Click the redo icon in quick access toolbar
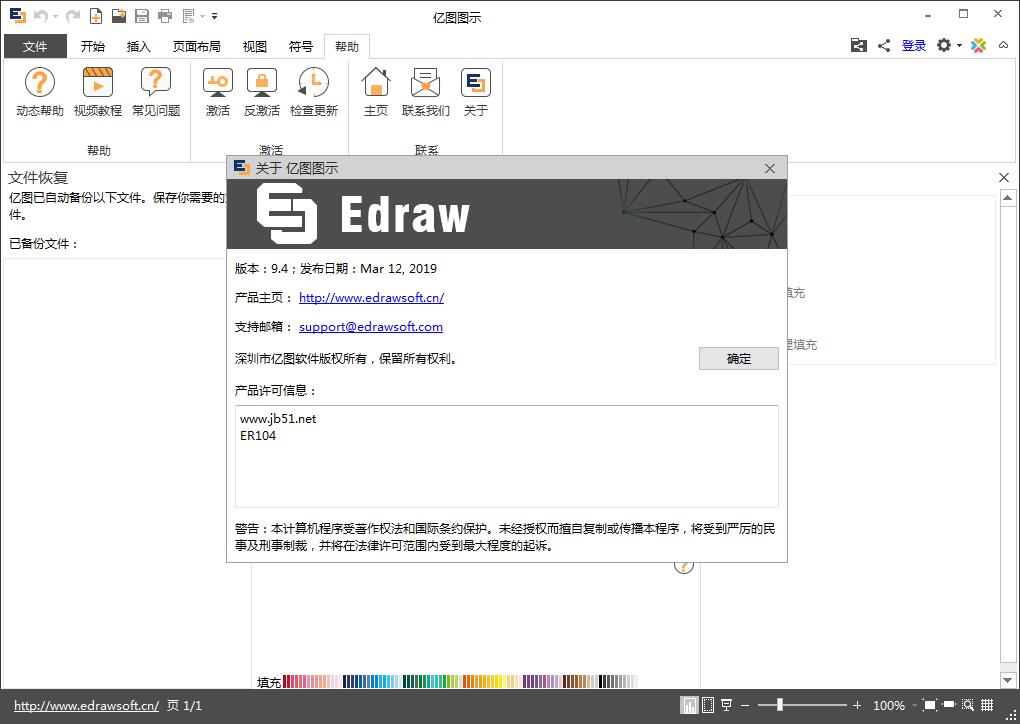Image resolution: width=1020 pixels, height=724 pixels. (73, 16)
